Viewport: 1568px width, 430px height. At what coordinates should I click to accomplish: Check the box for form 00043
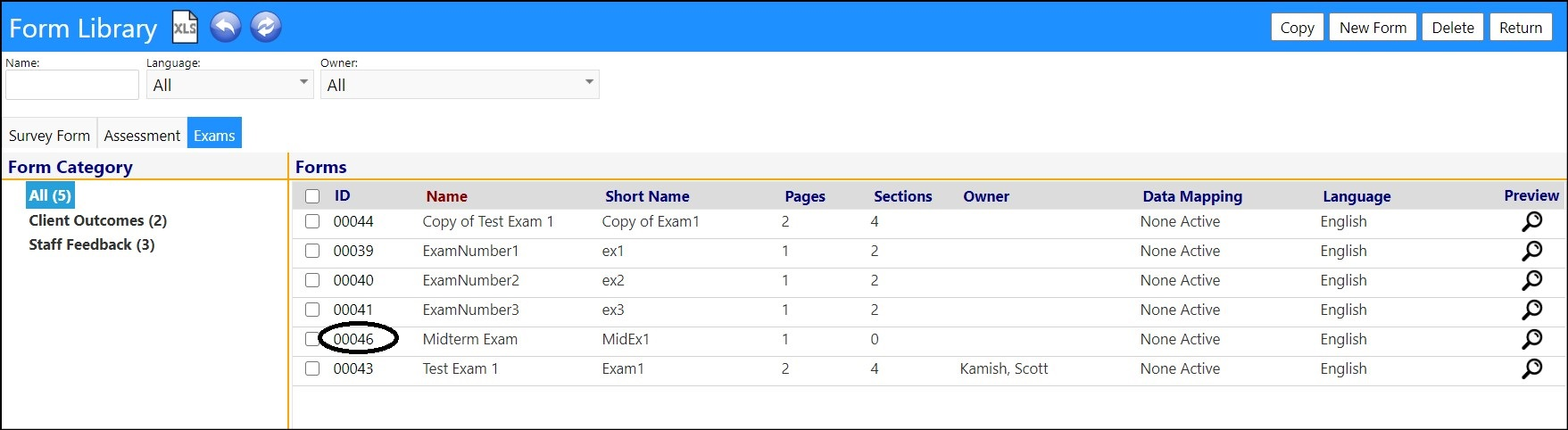point(312,368)
